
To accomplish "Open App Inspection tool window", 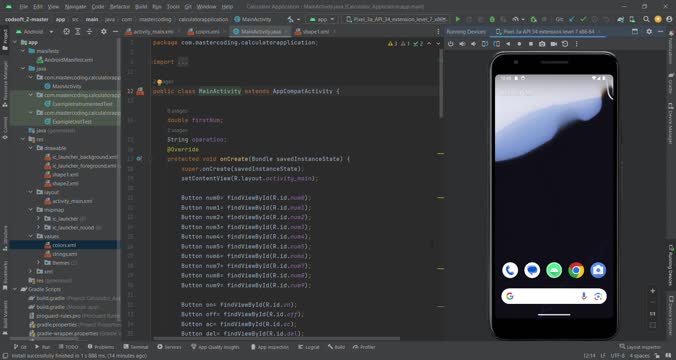I will [270, 347].
